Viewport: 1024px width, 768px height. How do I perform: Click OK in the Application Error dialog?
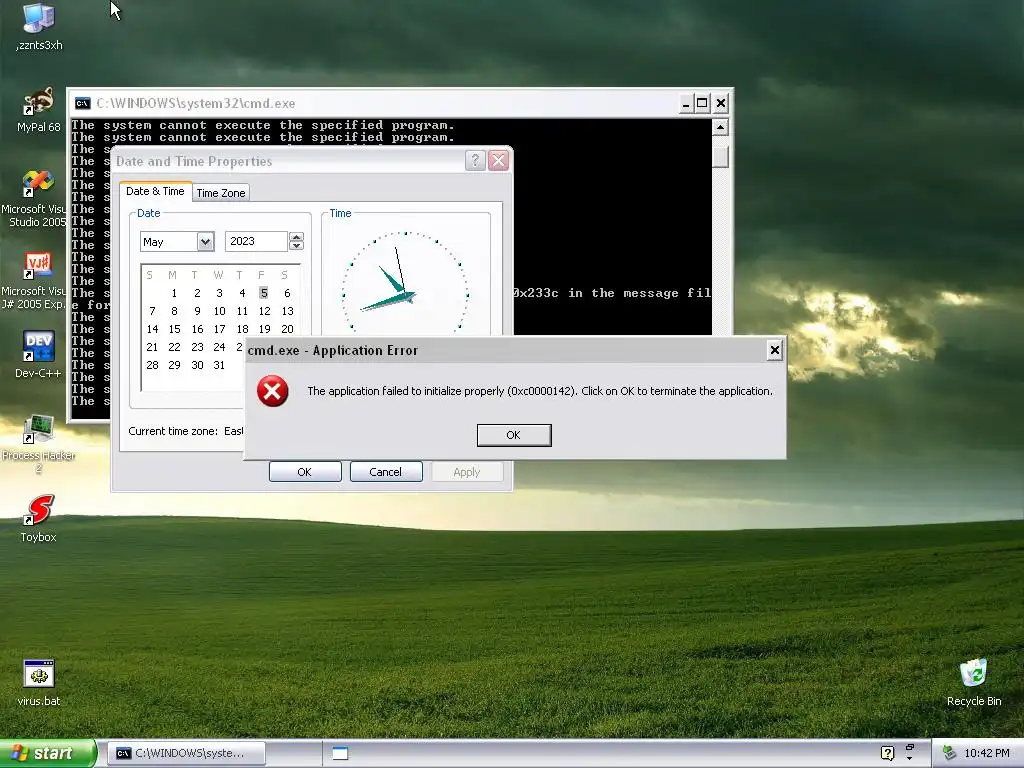(514, 435)
